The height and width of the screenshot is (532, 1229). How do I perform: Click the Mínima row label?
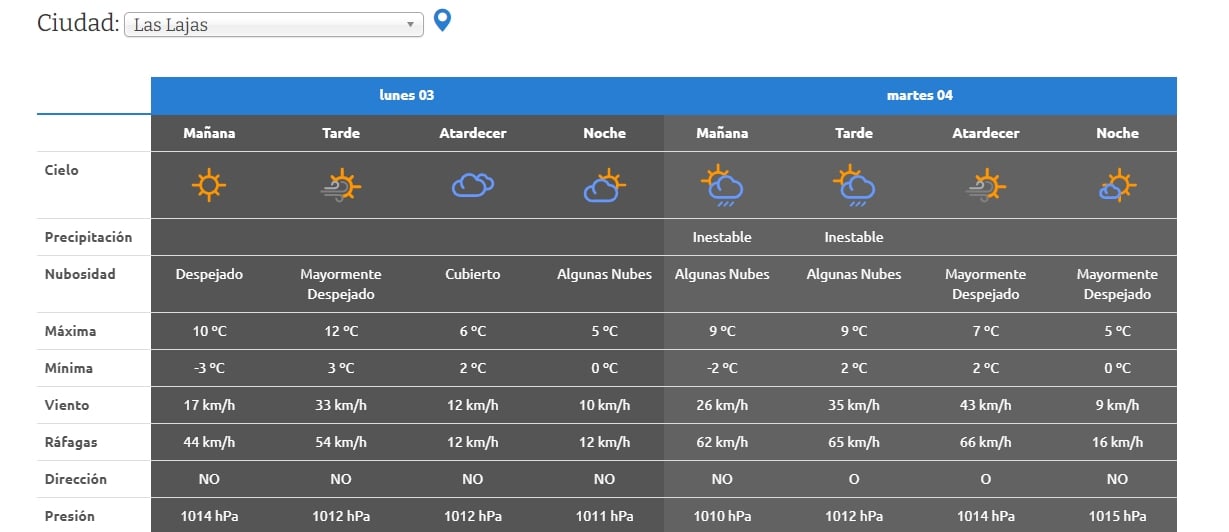68,368
